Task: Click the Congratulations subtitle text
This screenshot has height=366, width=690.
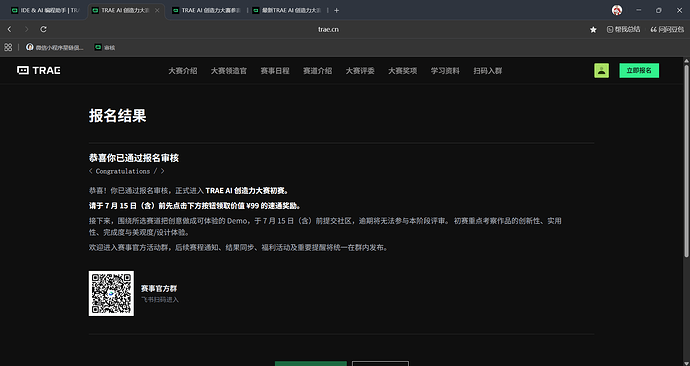Action: tap(127, 171)
